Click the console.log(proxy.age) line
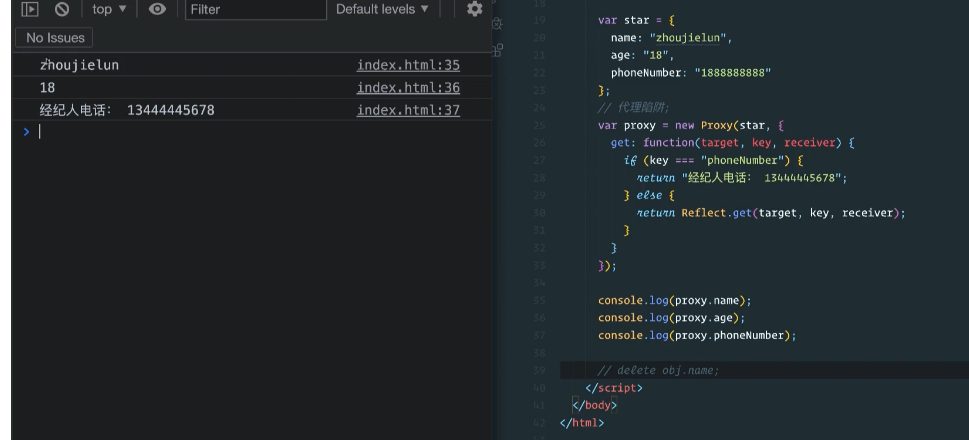969x440 pixels. tap(672, 318)
